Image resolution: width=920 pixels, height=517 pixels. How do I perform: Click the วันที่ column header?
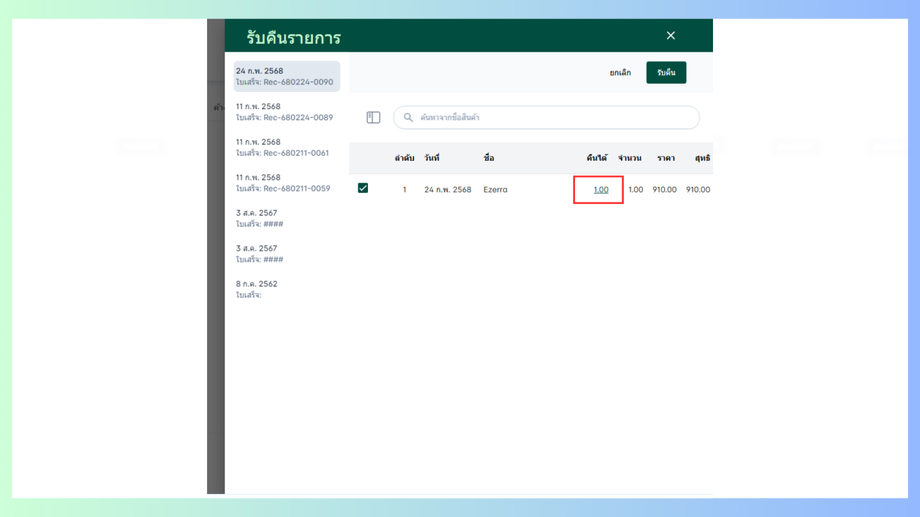pyautogui.click(x=432, y=158)
